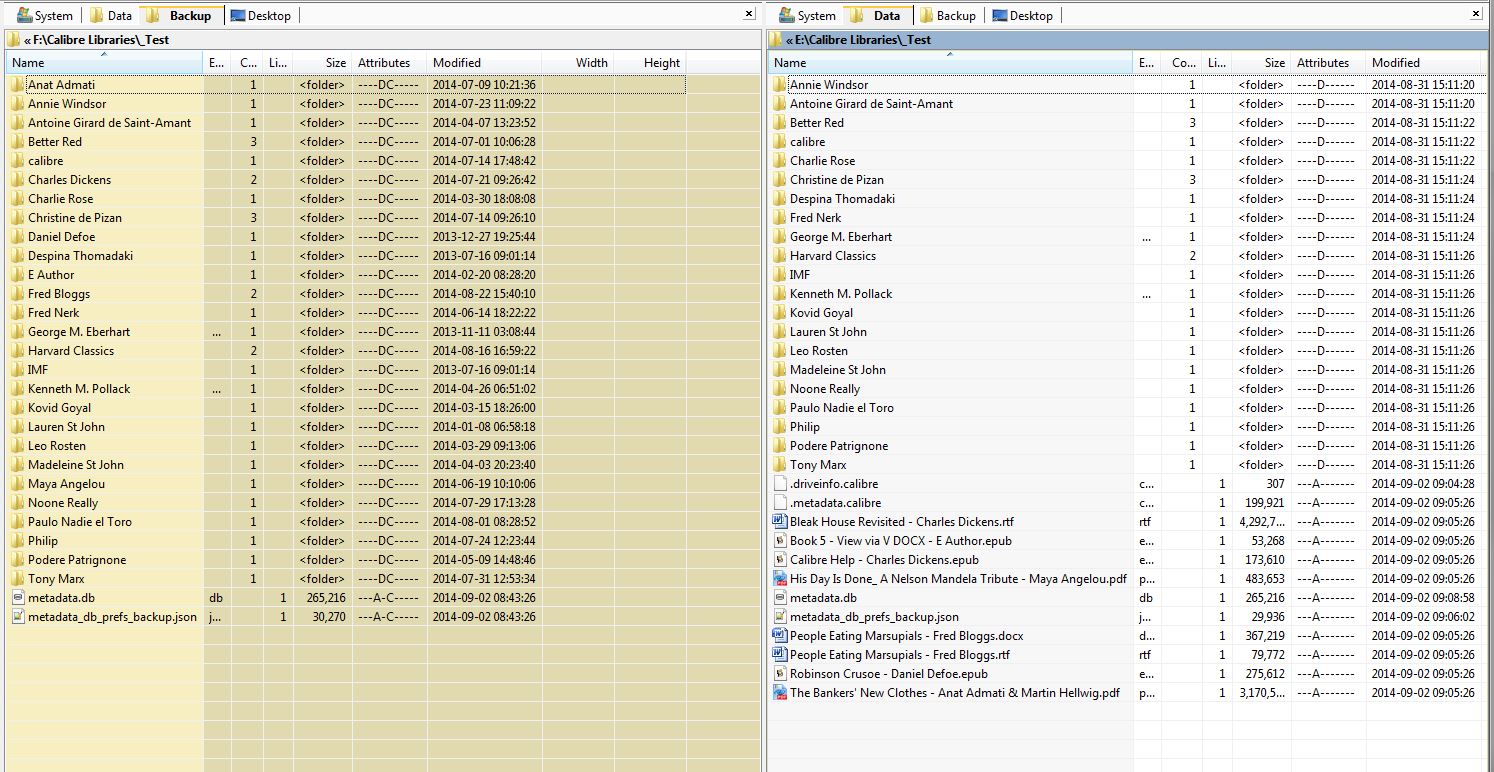Switch to the System tab in the left pane
Viewport: 1494px width, 772px height.
[43, 16]
